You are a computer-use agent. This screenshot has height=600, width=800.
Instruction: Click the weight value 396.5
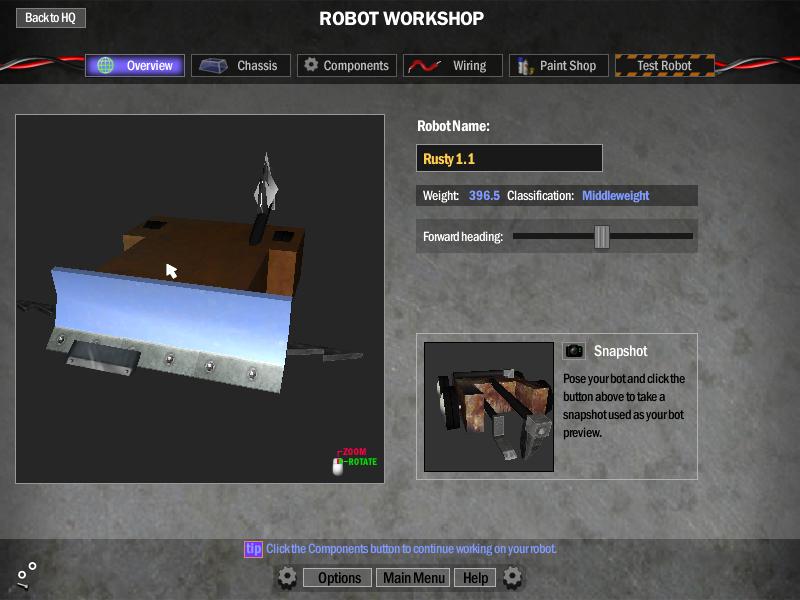[484, 195]
